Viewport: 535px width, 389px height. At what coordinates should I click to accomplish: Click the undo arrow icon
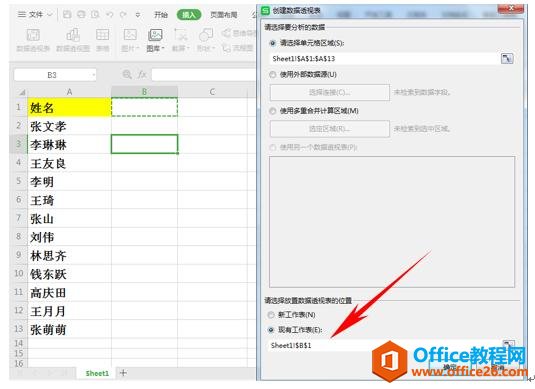pos(110,14)
